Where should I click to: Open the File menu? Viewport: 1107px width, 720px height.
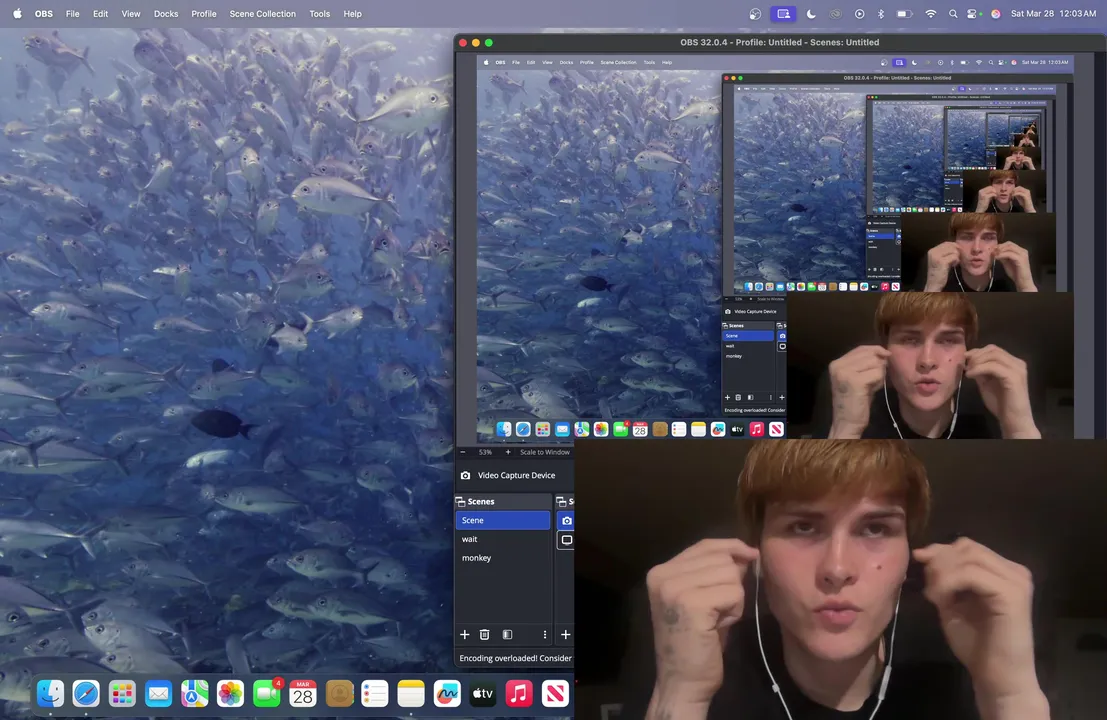(73, 13)
